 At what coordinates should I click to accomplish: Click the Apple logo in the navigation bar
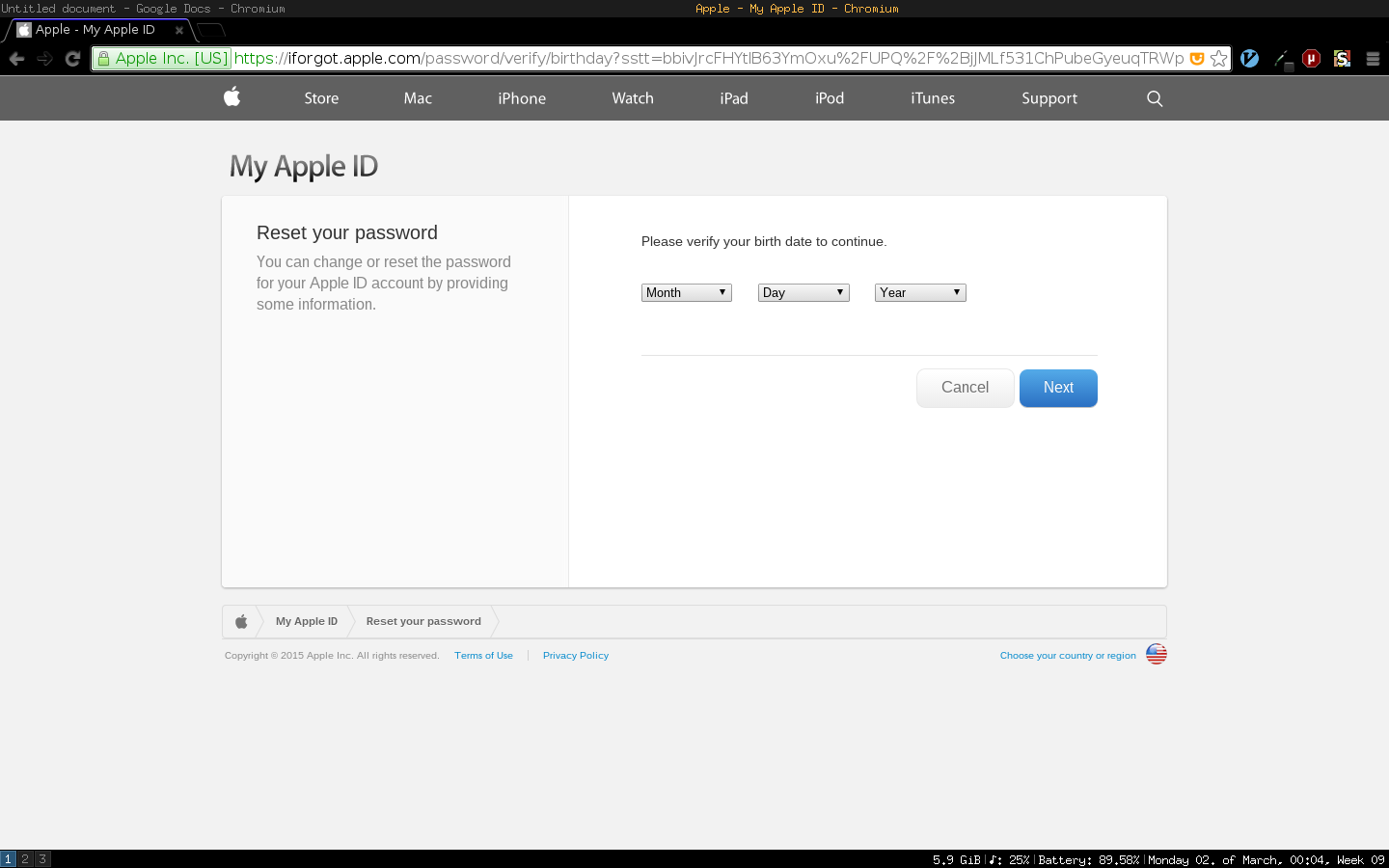231,96
